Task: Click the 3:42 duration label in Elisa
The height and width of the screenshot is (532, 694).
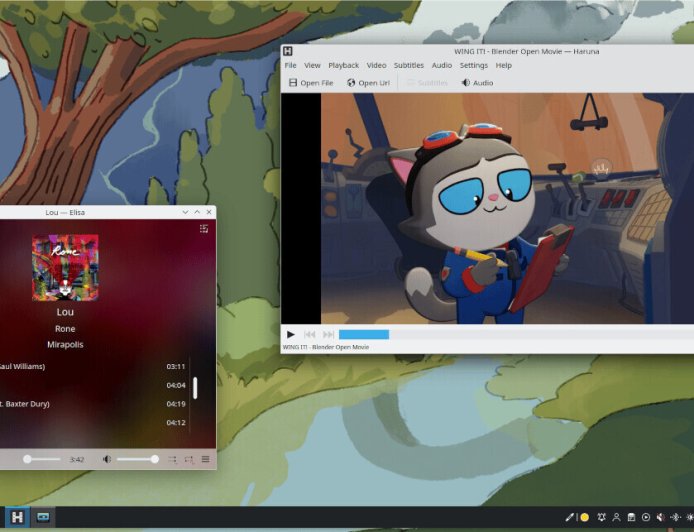Action: (77, 459)
